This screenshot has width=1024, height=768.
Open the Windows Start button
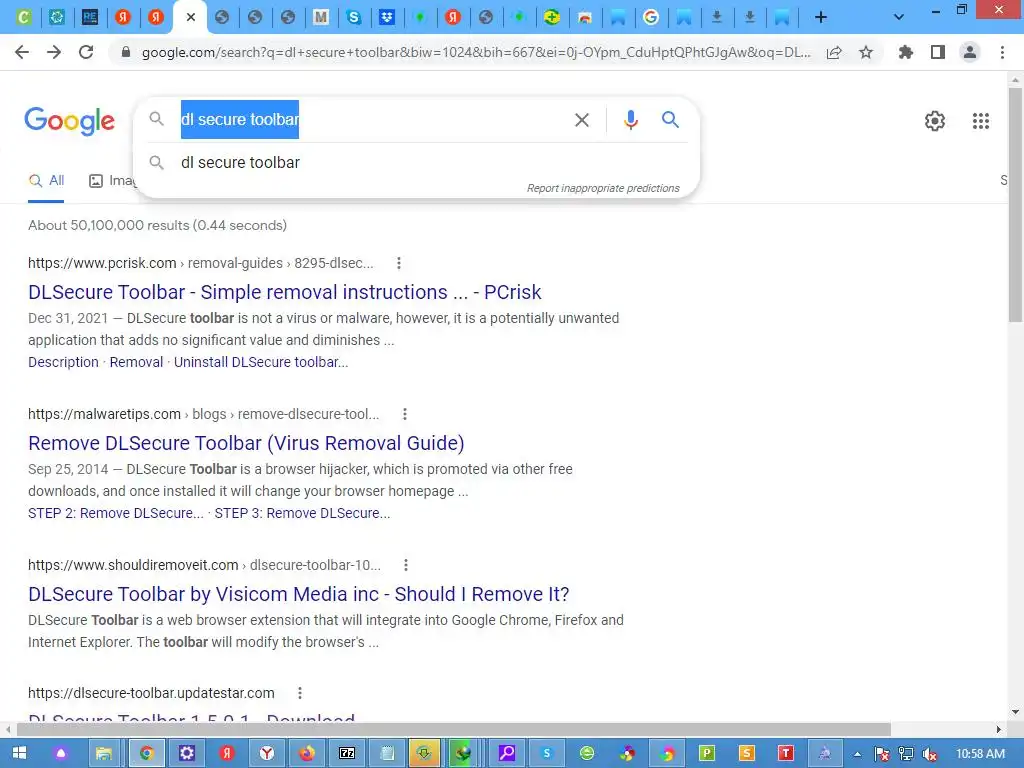(20, 754)
